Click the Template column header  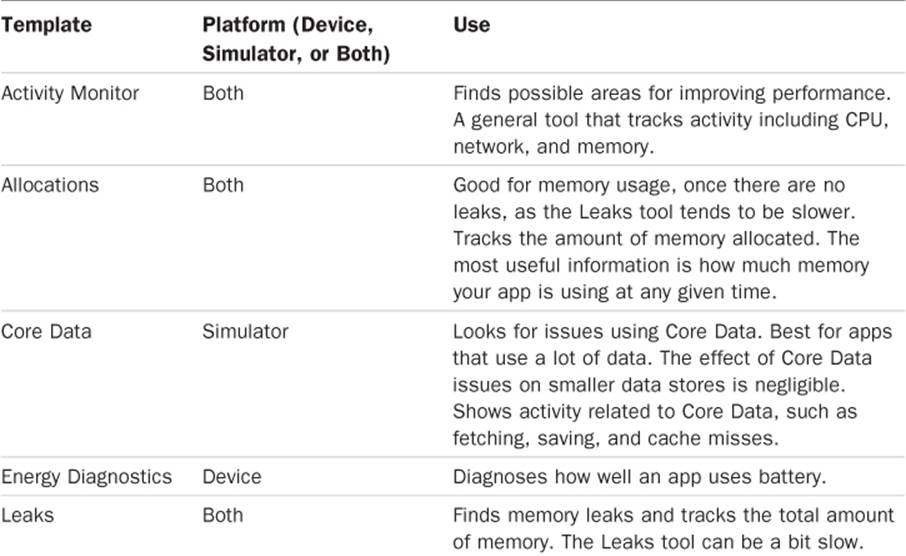tap(46, 25)
